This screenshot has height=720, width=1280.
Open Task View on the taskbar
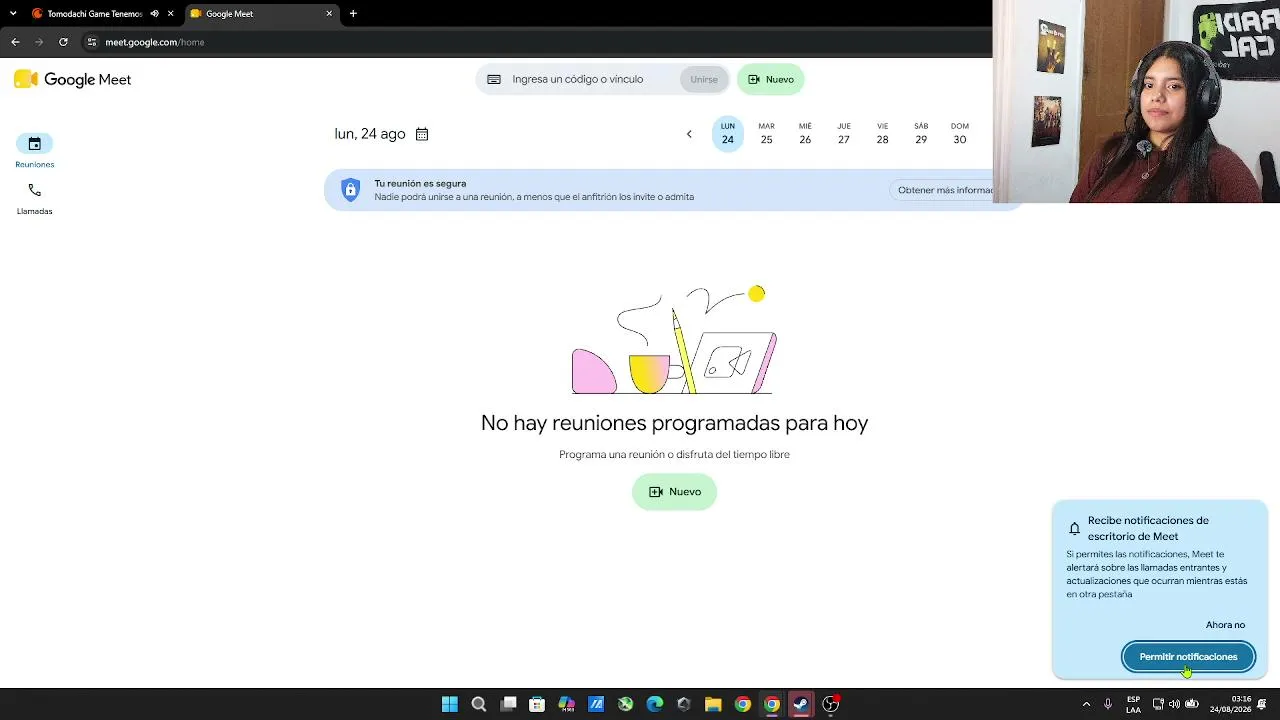(x=508, y=704)
